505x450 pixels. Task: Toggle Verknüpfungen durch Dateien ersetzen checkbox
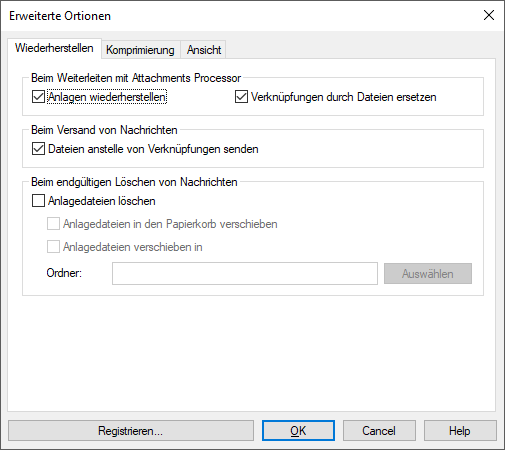241,97
